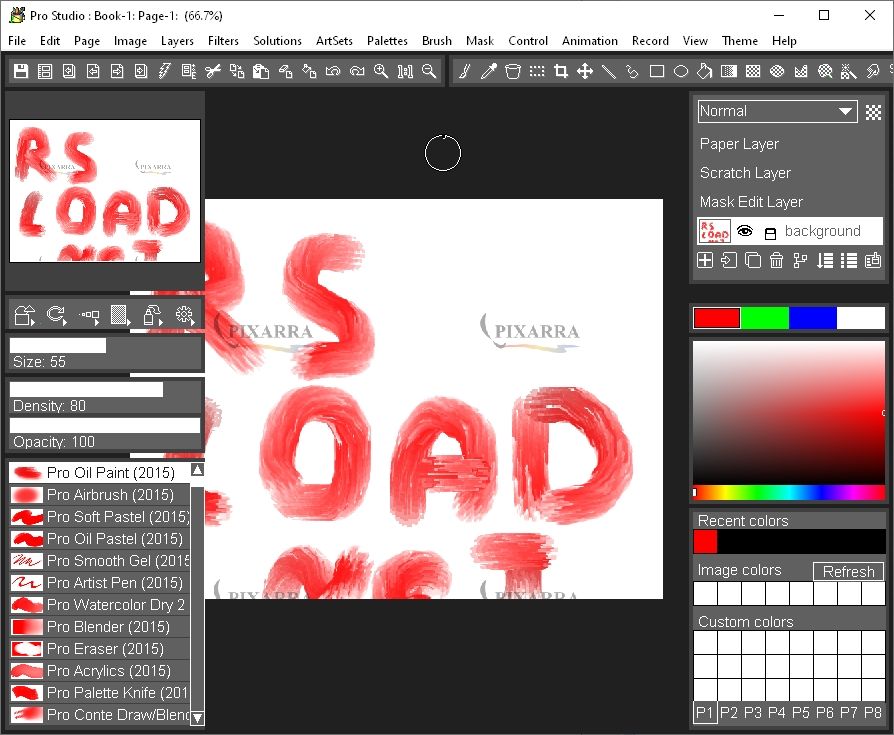
Task: Pick the green primary color swatch
Action: click(765, 318)
